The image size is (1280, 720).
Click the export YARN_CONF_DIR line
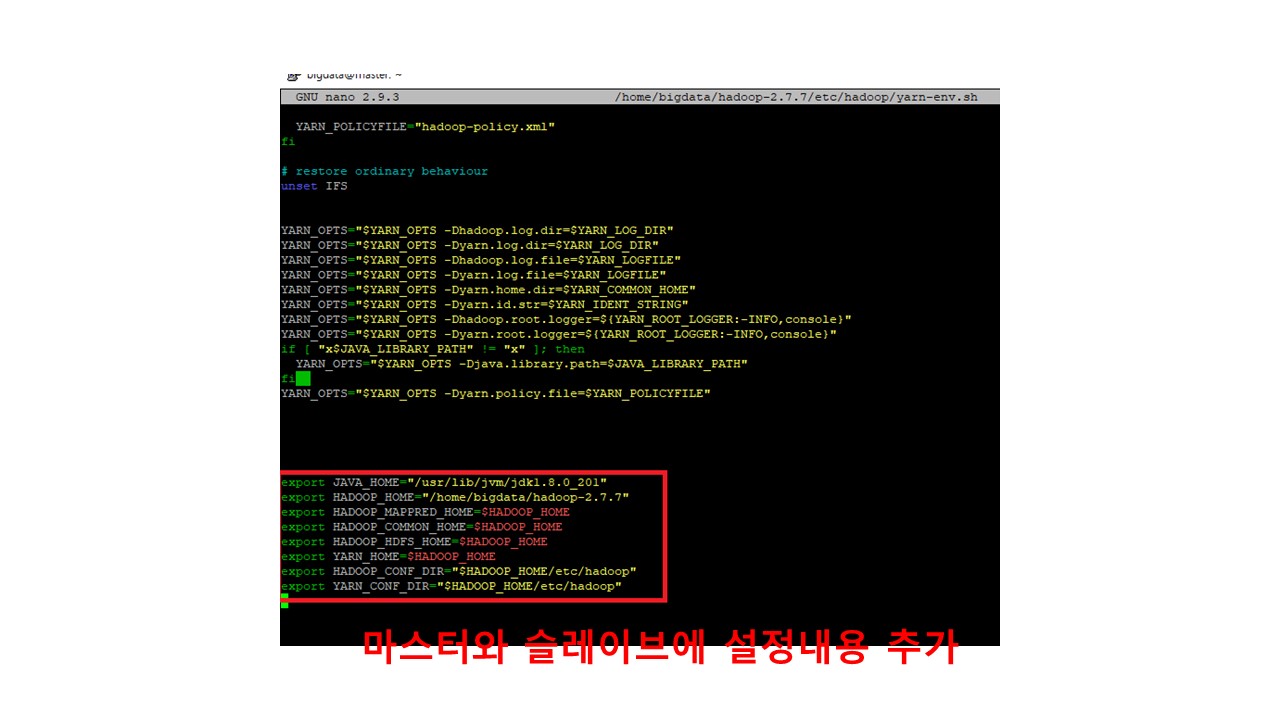tap(451, 586)
